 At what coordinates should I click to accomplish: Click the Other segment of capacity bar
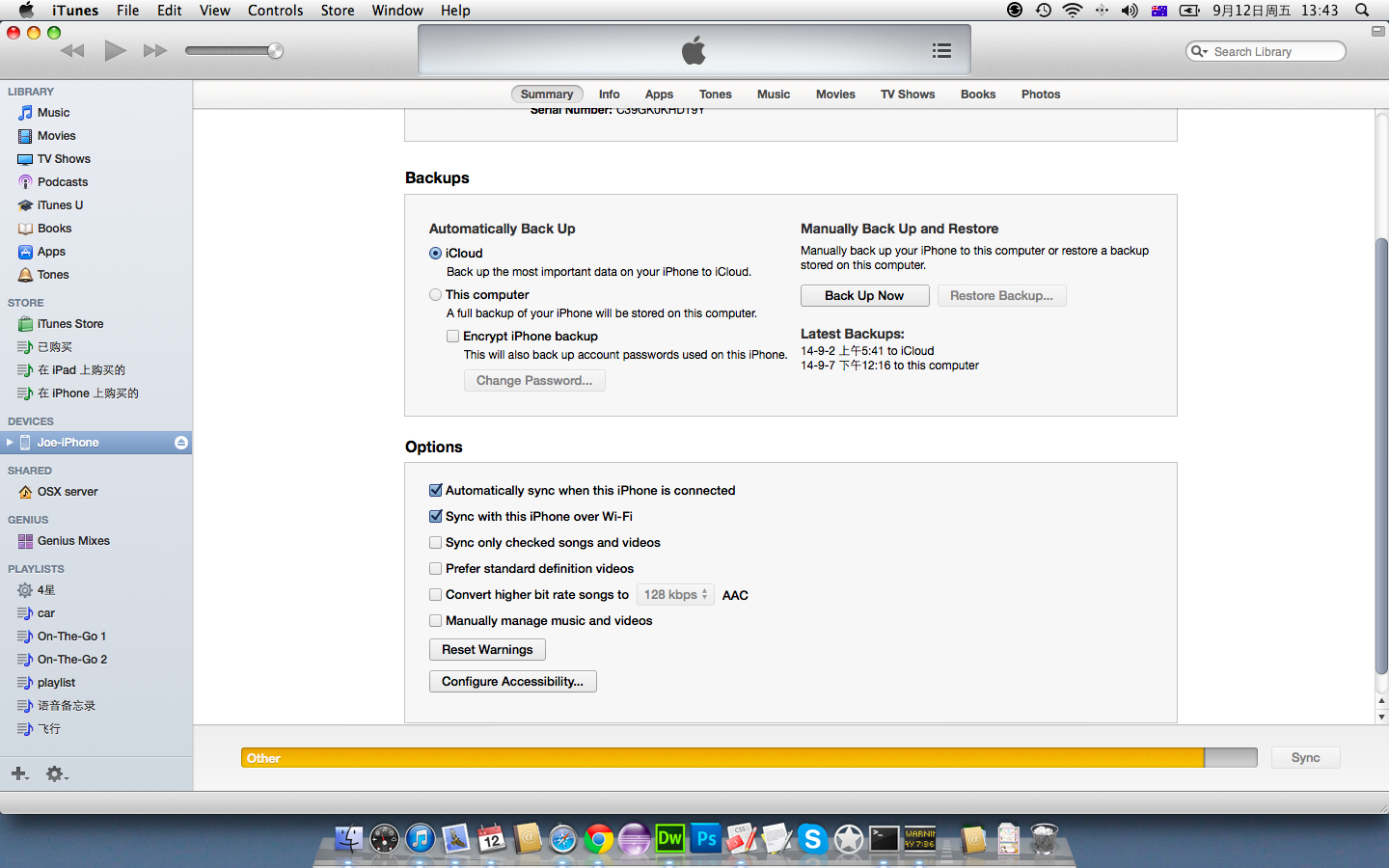722,758
